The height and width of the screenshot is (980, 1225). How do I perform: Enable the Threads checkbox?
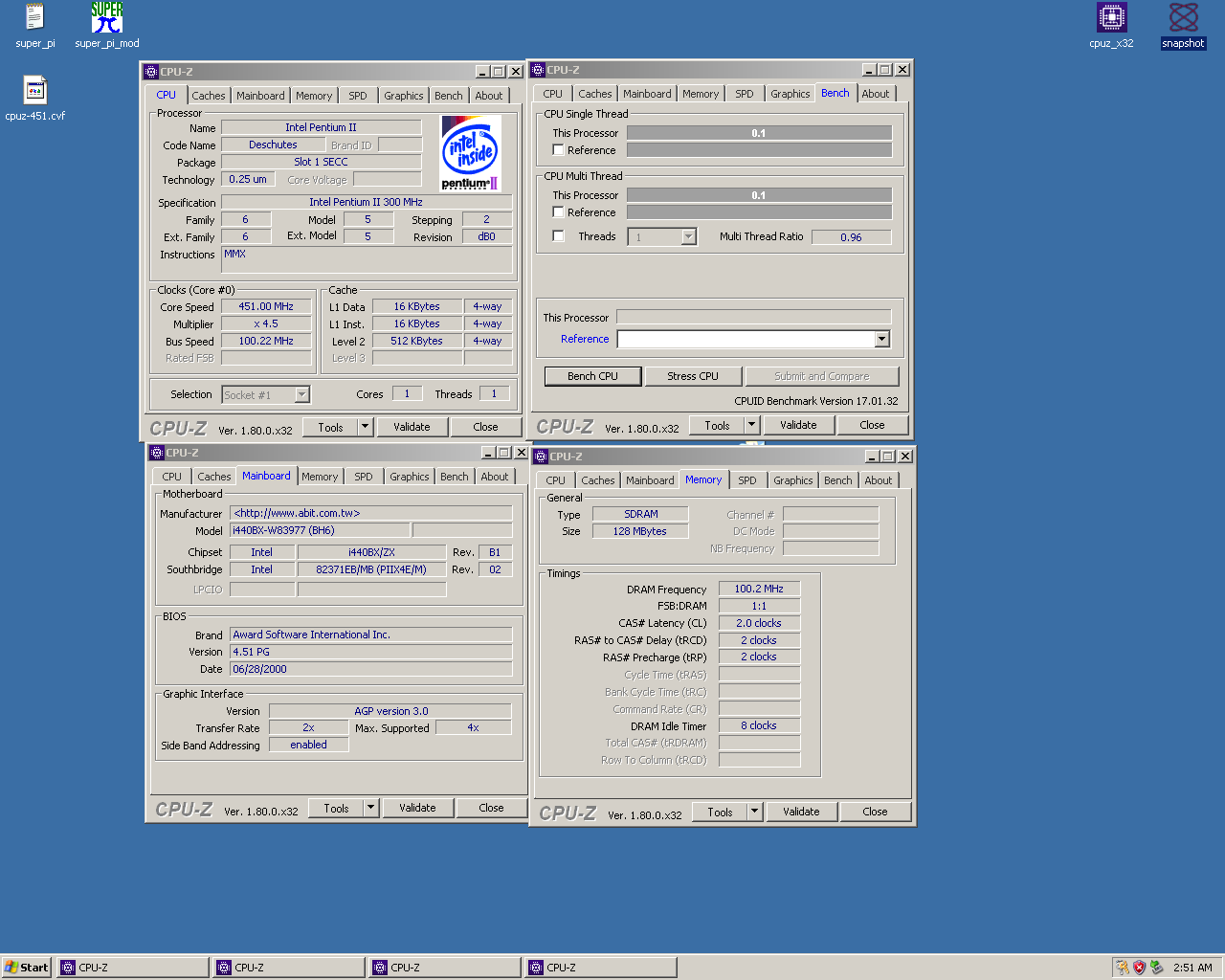pos(558,236)
